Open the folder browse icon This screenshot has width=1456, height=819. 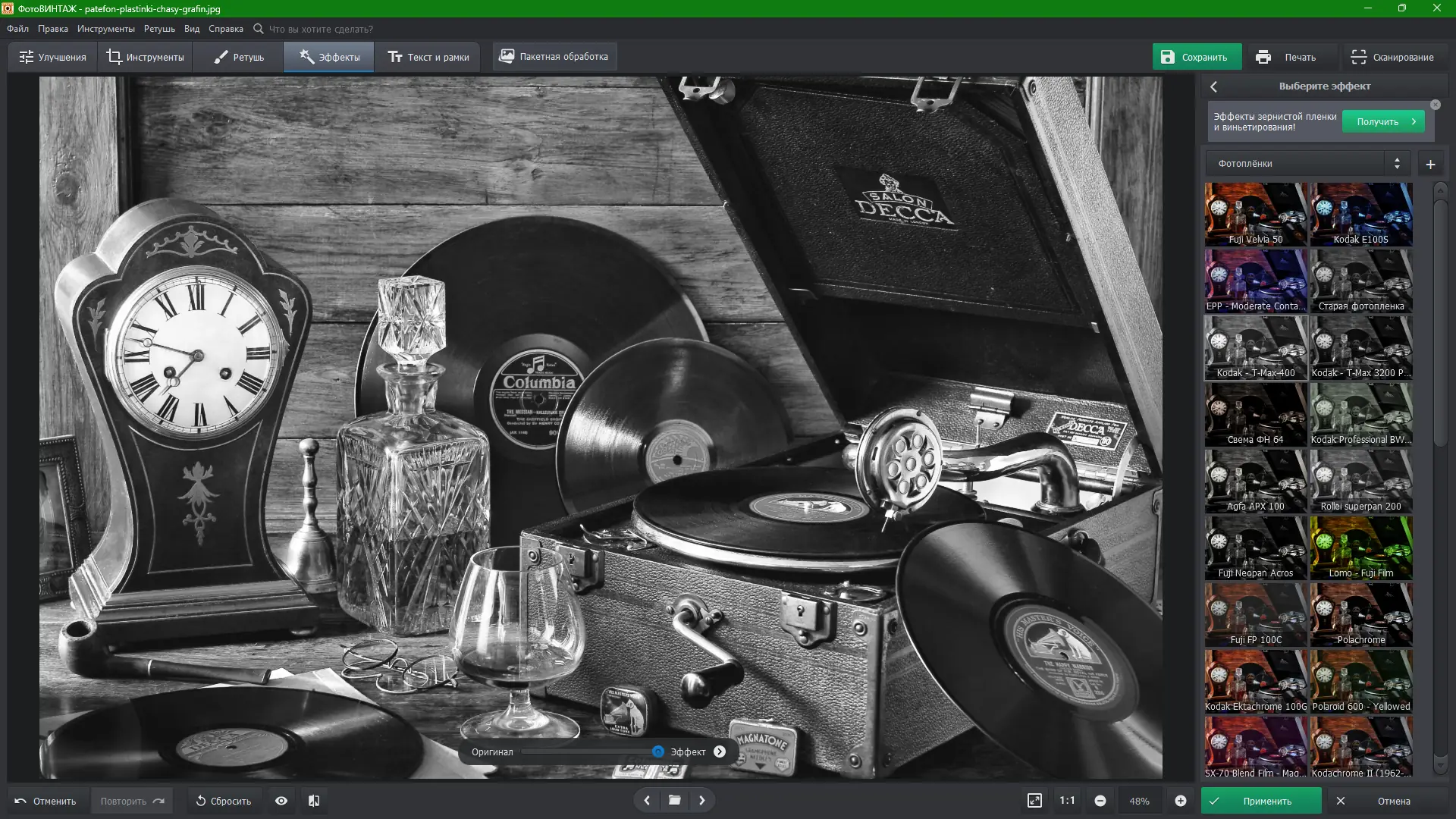point(674,800)
